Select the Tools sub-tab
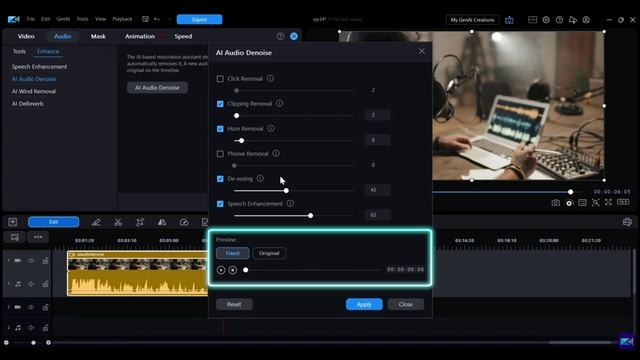The height and width of the screenshot is (360, 640). (19, 51)
